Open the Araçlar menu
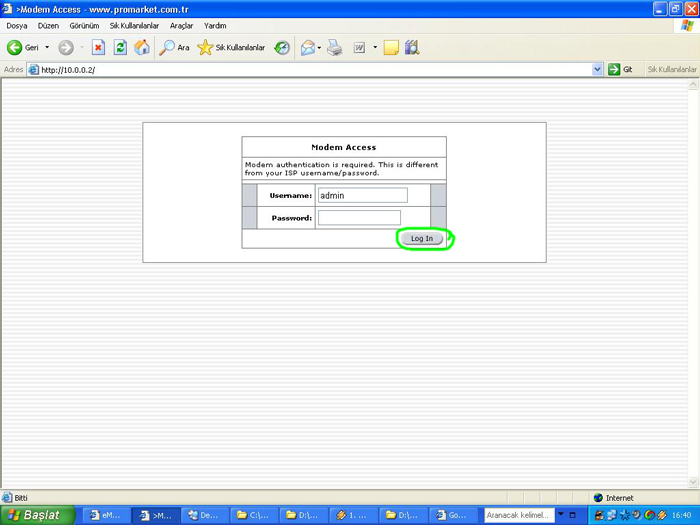Viewport: 700px width, 525px height. (x=181, y=26)
